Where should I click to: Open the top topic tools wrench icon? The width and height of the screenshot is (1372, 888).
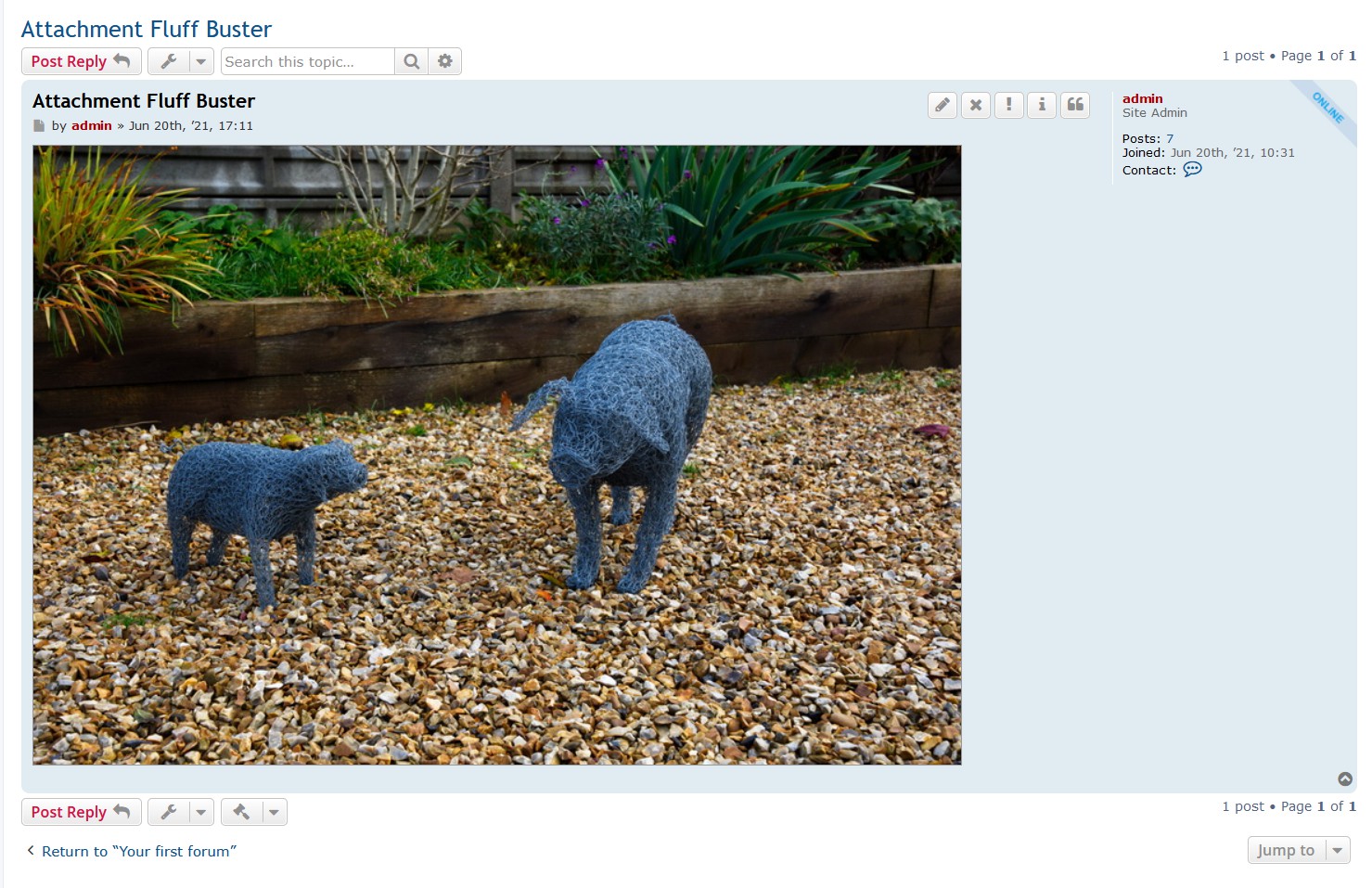pos(169,61)
